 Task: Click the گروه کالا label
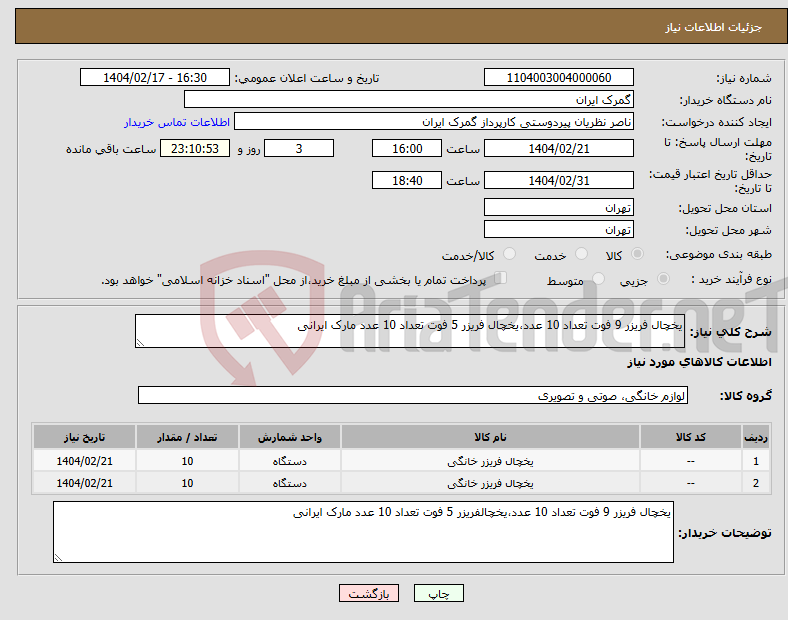point(746,396)
